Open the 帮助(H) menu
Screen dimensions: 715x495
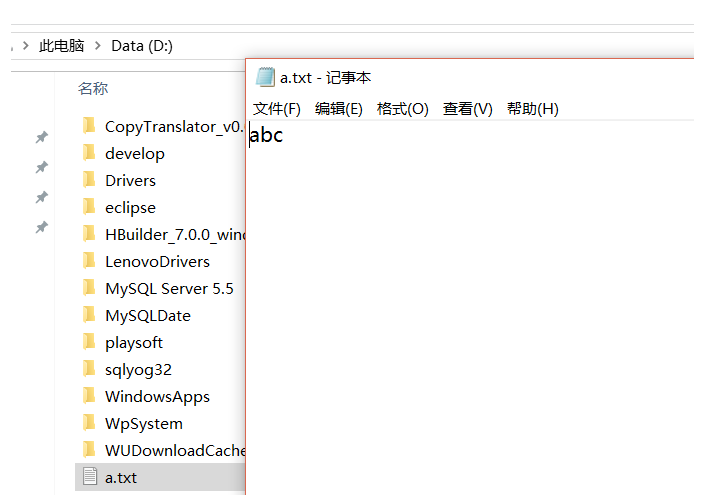pos(532,109)
